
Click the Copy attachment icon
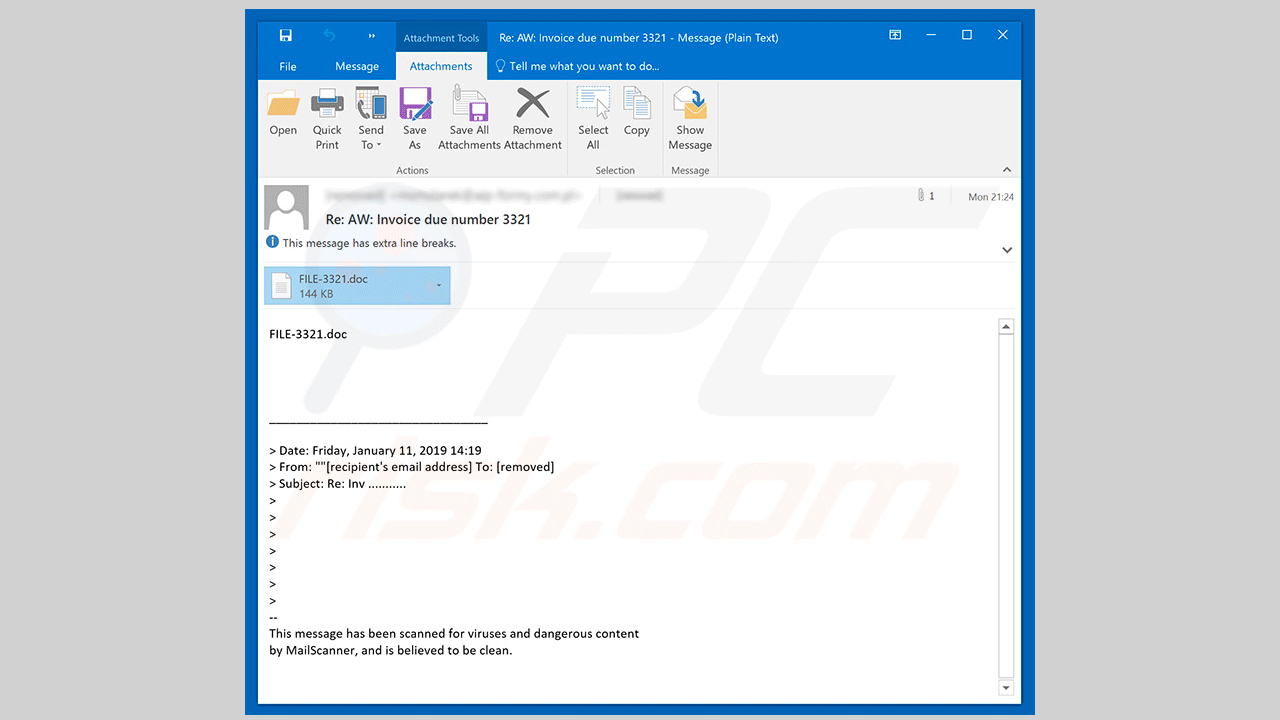point(636,104)
